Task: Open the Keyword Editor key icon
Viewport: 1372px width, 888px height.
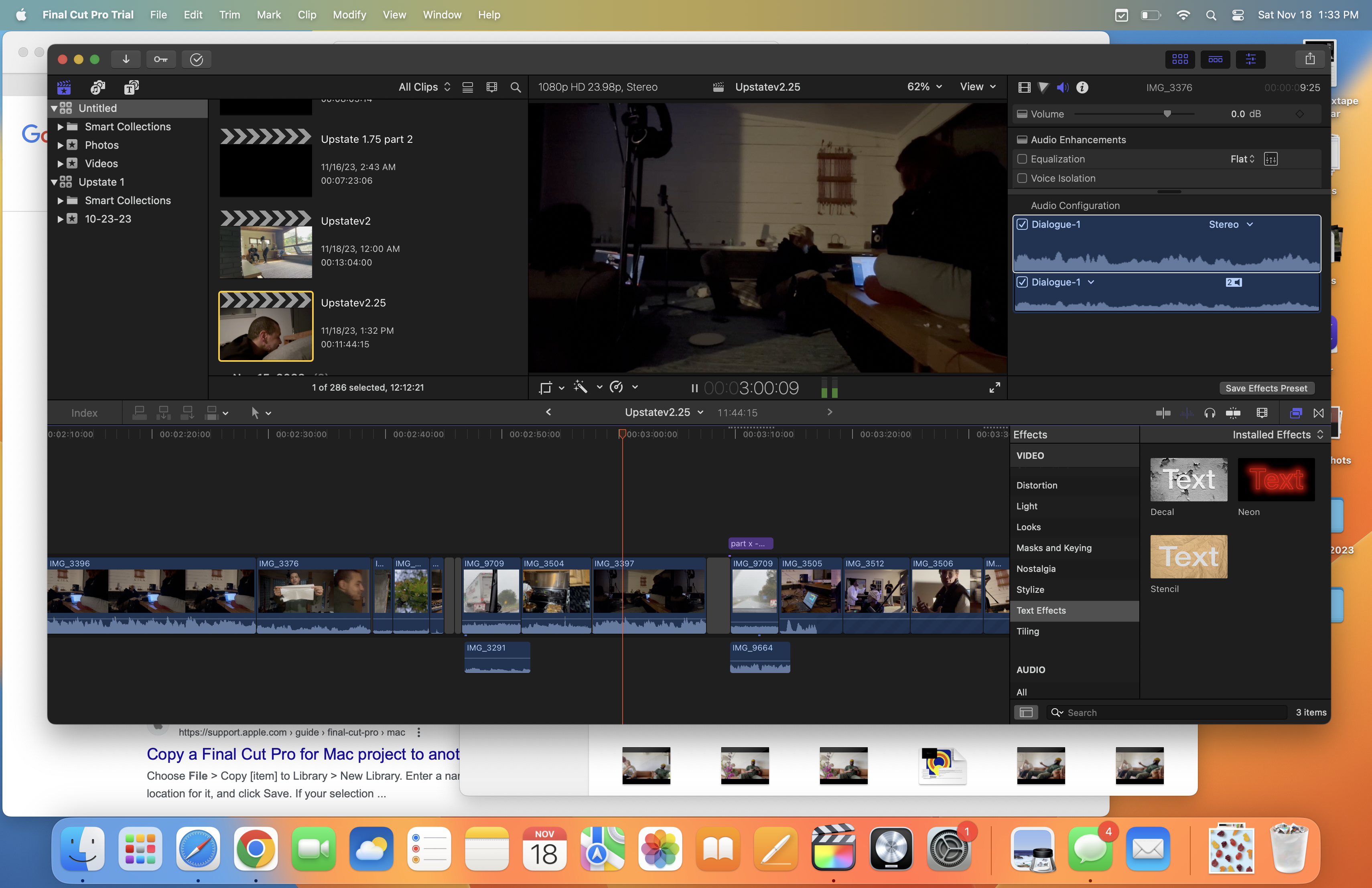Action: (x=161, y=59)
